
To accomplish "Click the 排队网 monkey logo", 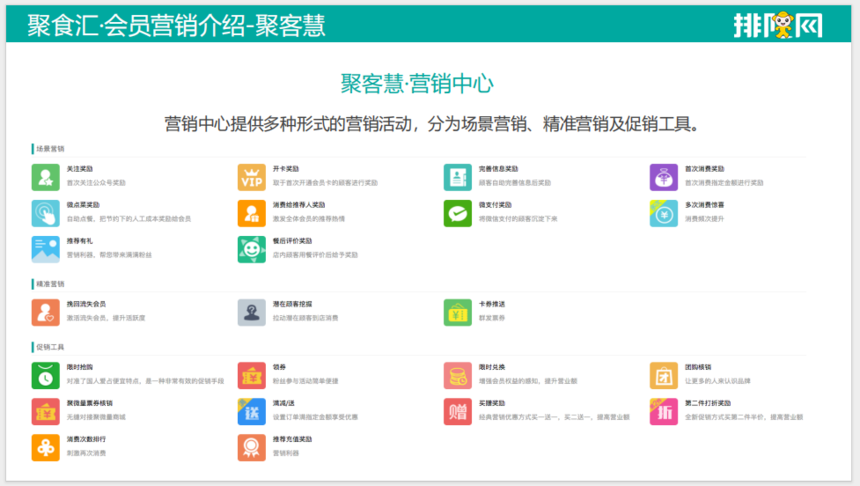I will [778, 25].
